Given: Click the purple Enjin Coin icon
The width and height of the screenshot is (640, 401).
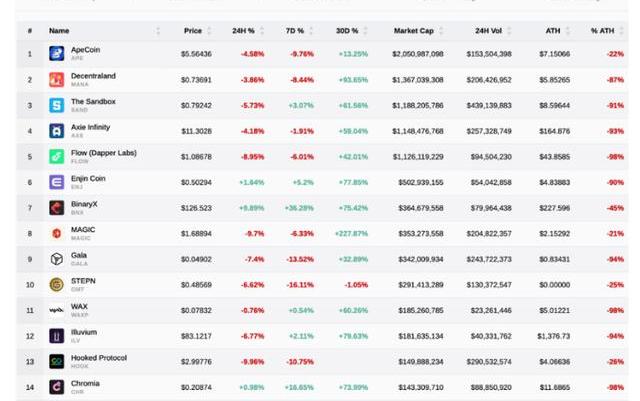Looking at the screenshot, I should 57,183.
